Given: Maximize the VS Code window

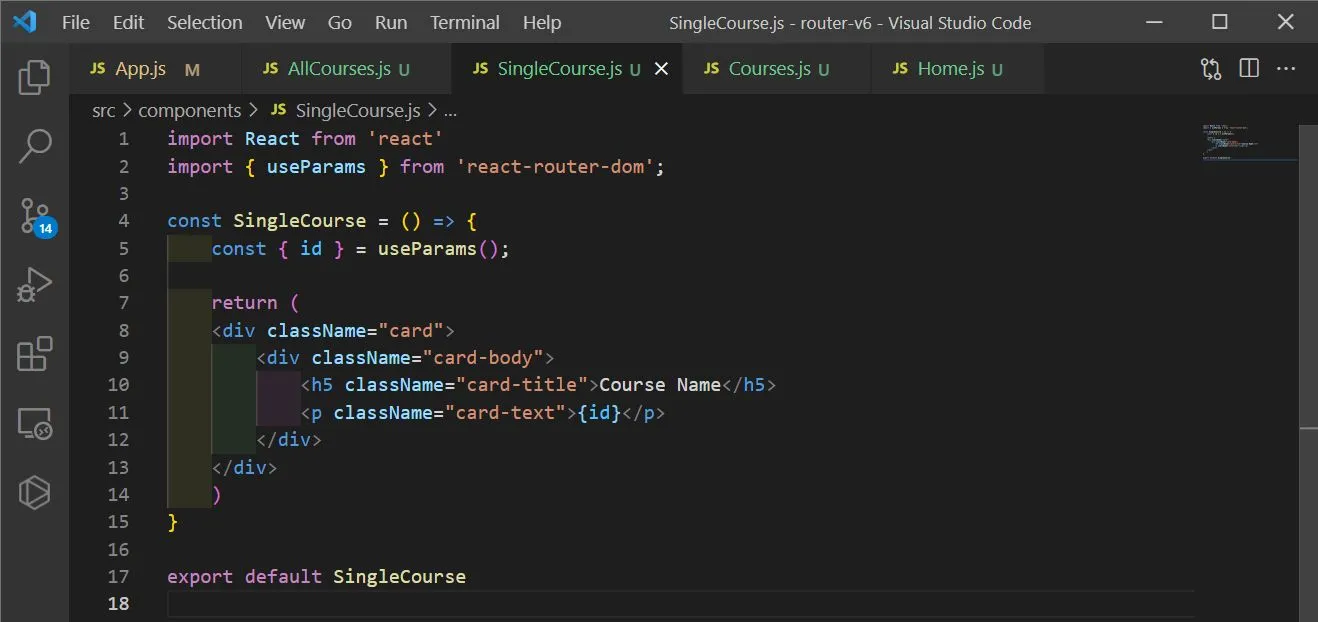Looking at the screenshot, I should click(1219, 22).
